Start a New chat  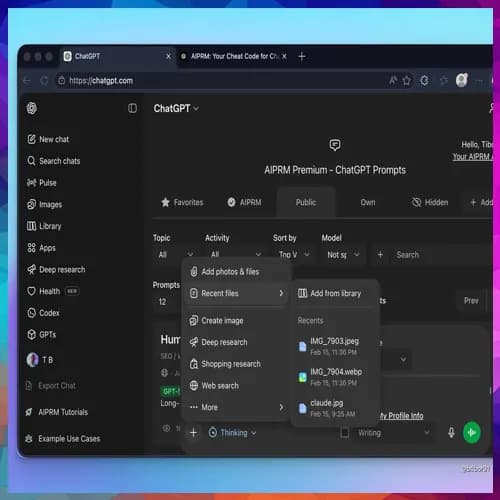point(48,139)
